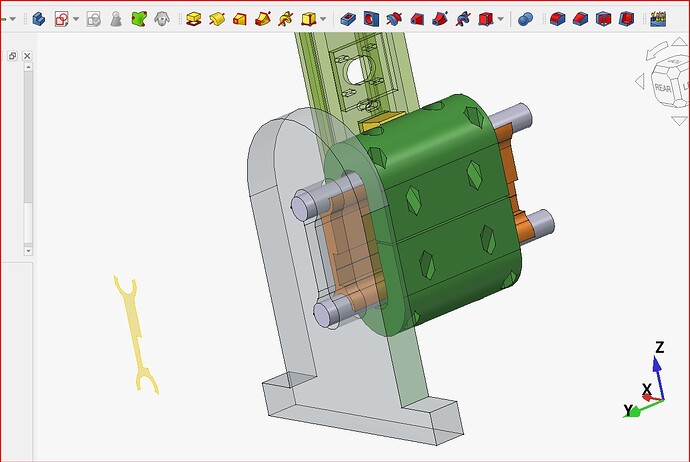The image size is (690, 462).
Task: Float the side panel with undock button
Action: click(x=12, y=56)
